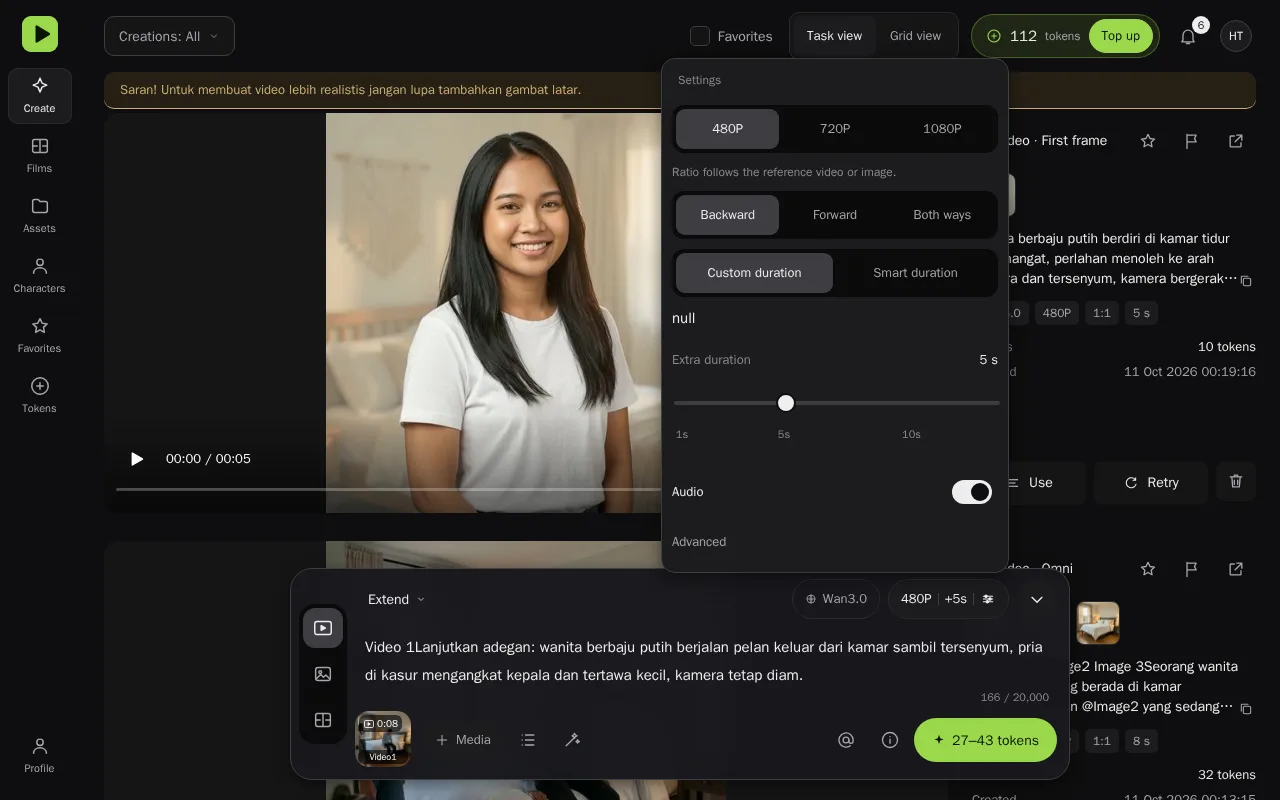Open the Tokens page in sidebar
1280x800 pixels.
point(40,396)
